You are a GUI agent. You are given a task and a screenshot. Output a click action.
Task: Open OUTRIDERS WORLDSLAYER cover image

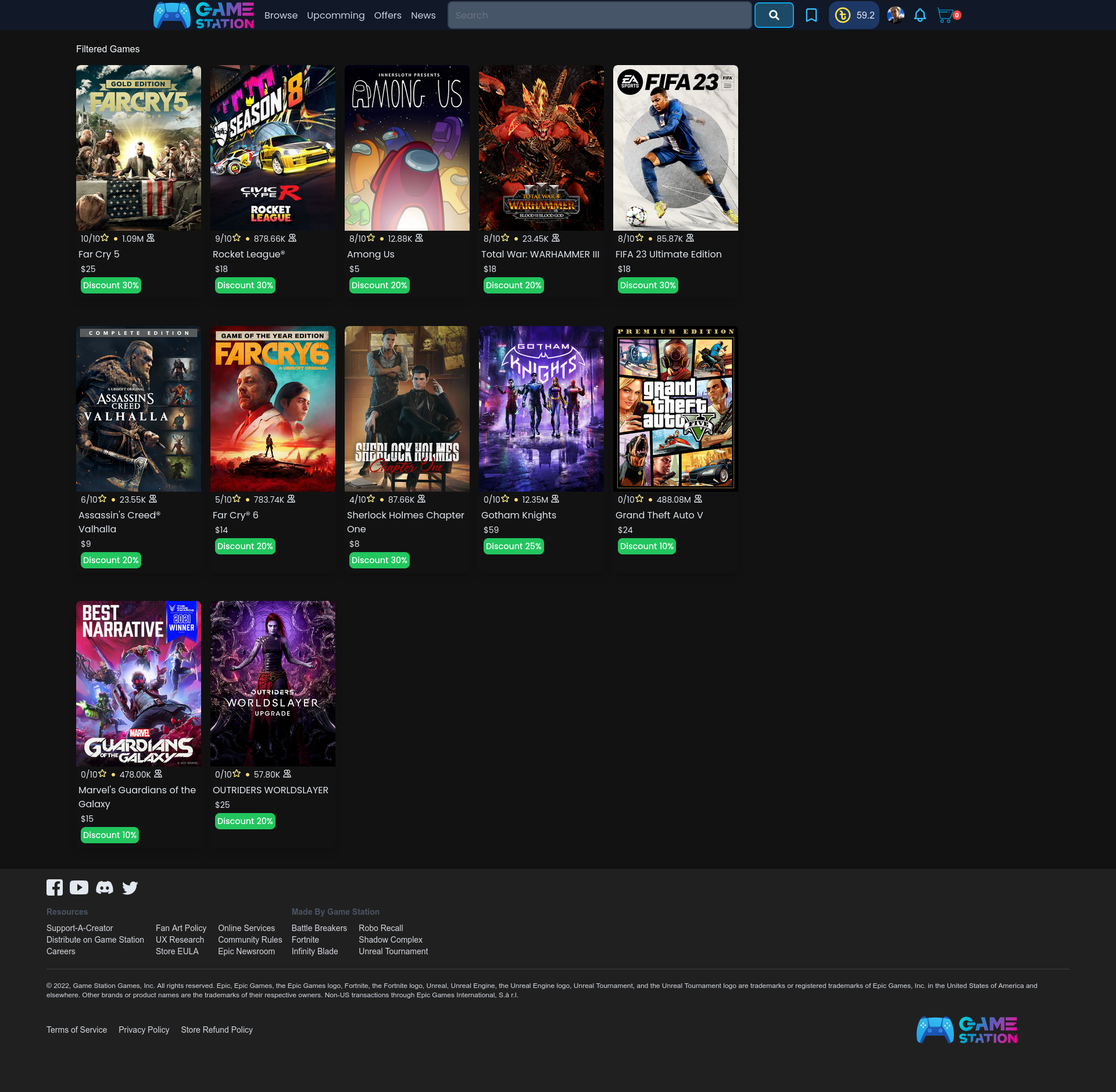273,683
